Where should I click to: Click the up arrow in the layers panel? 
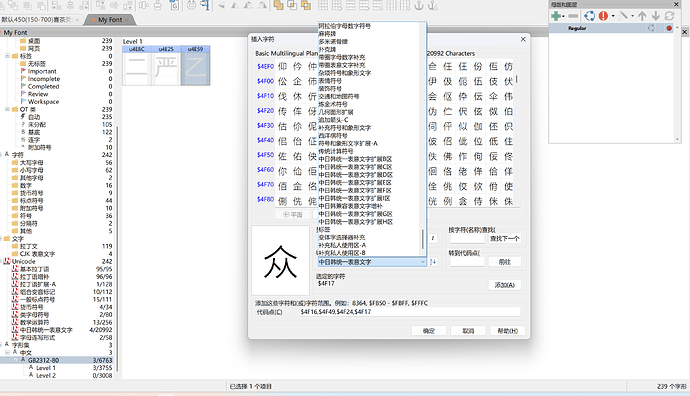pyautogui.click(x=642, y=16)
